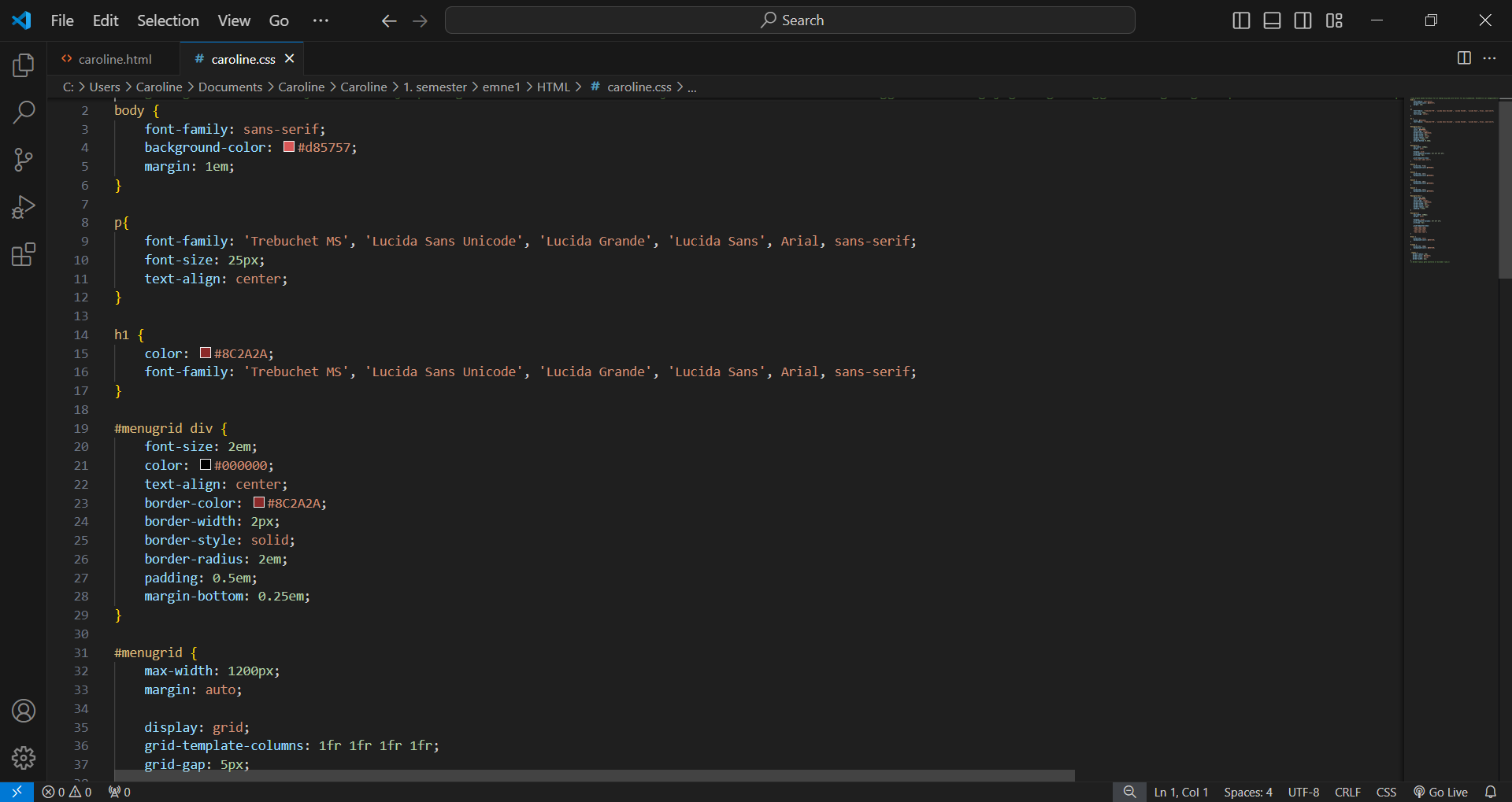Open the Accounts menu icon
The width and height of the screenshot is (1512, 802).
click(x=24, y=711)
